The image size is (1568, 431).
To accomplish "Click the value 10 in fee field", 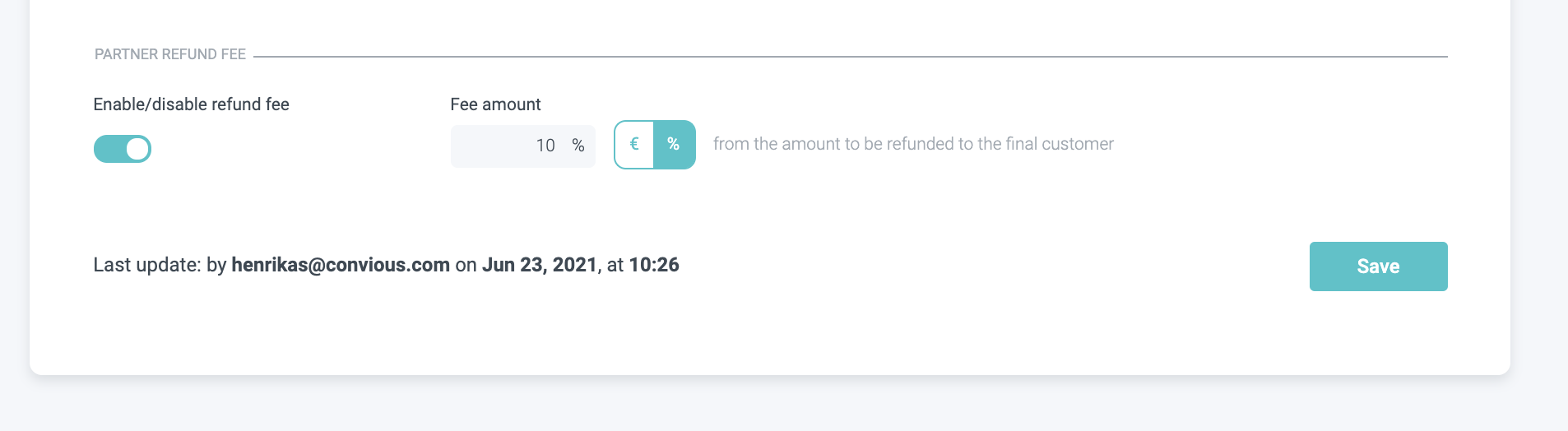I will click(x=545, y=146).
